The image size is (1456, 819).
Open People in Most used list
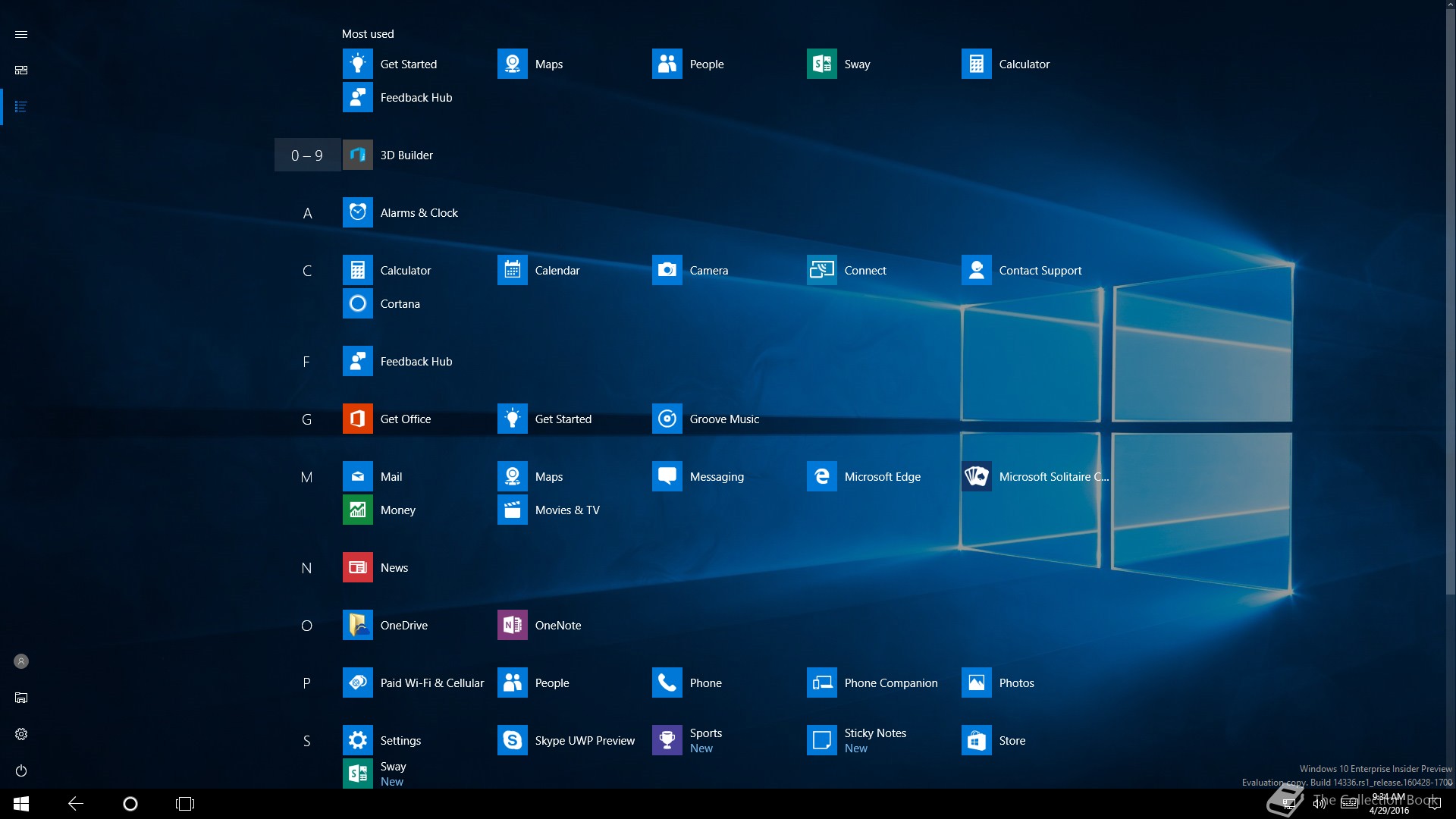coord(667,64)
